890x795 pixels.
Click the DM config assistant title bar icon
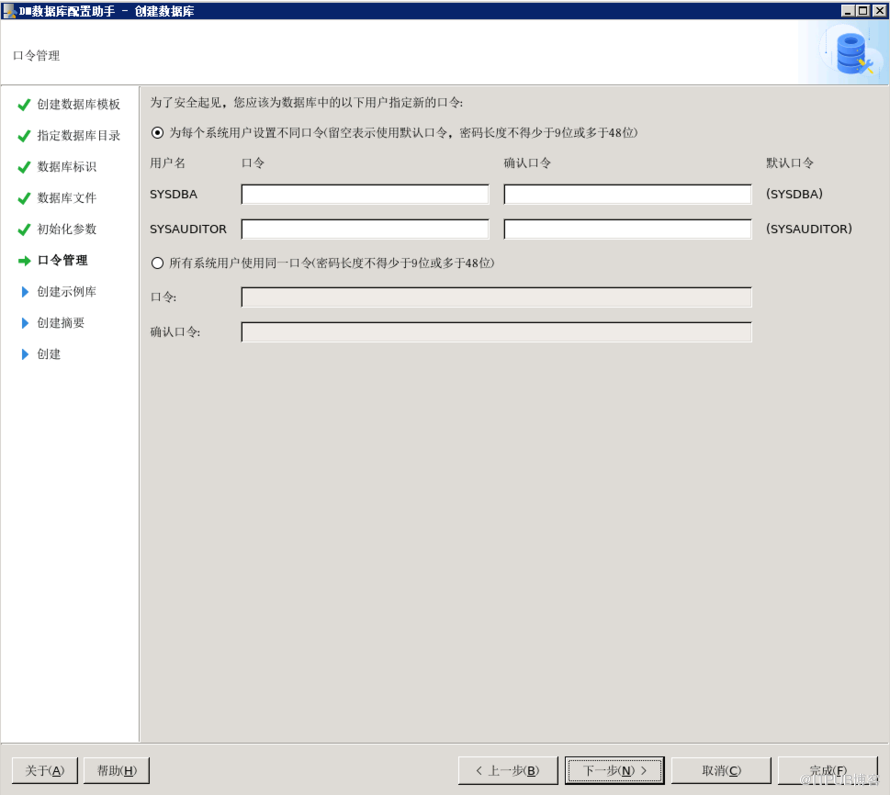9,11
